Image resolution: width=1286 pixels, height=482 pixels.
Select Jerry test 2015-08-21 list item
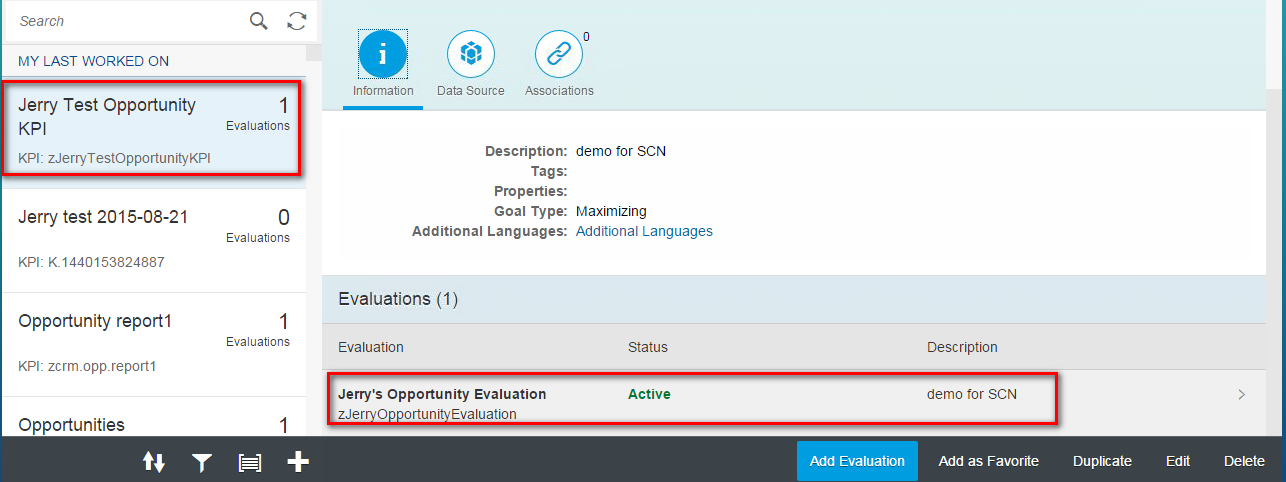coord(153,240)
